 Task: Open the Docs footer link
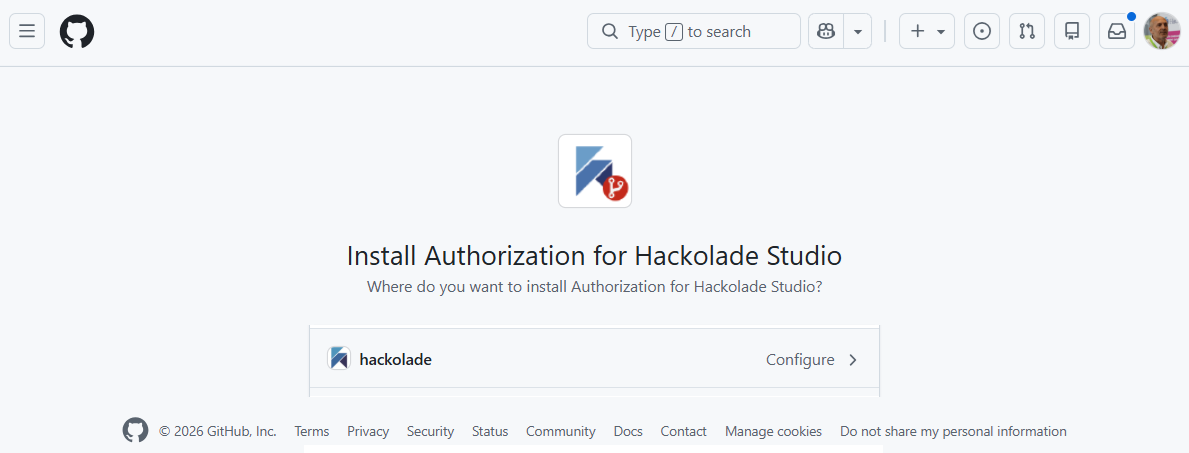click(x=628, y=431)
